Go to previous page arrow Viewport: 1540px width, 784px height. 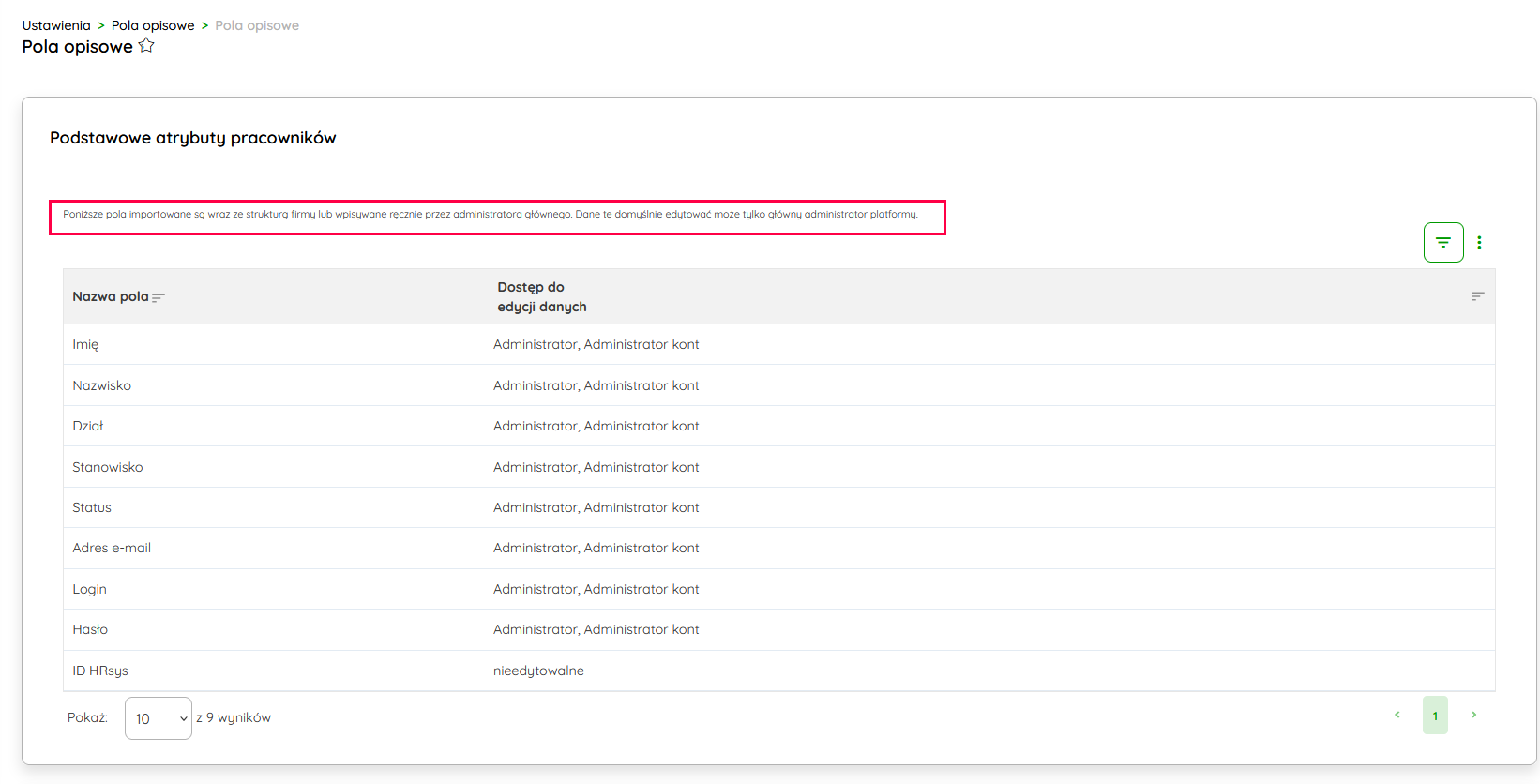tap(1397, 716)
